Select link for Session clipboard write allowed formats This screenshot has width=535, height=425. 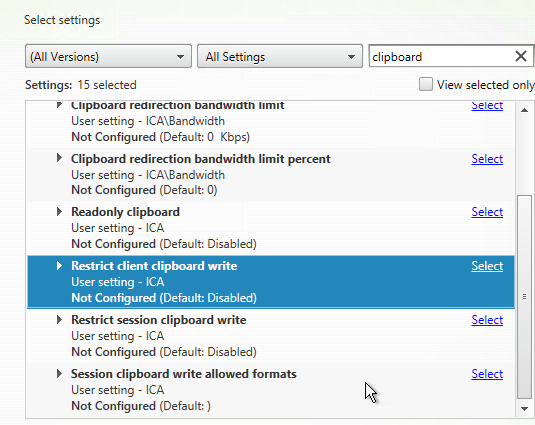coord(487,374)
